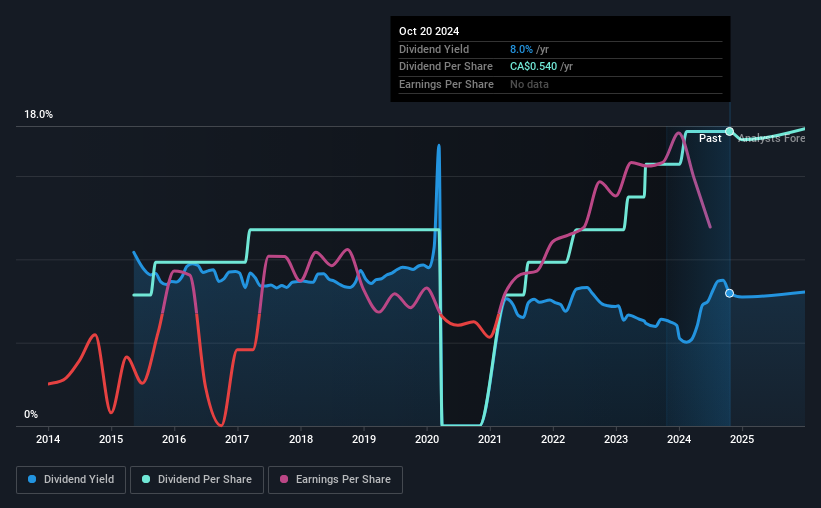Click the 2023 x-axis label
The width and height of the screenshot is (821, 508).
pos(616,439)
